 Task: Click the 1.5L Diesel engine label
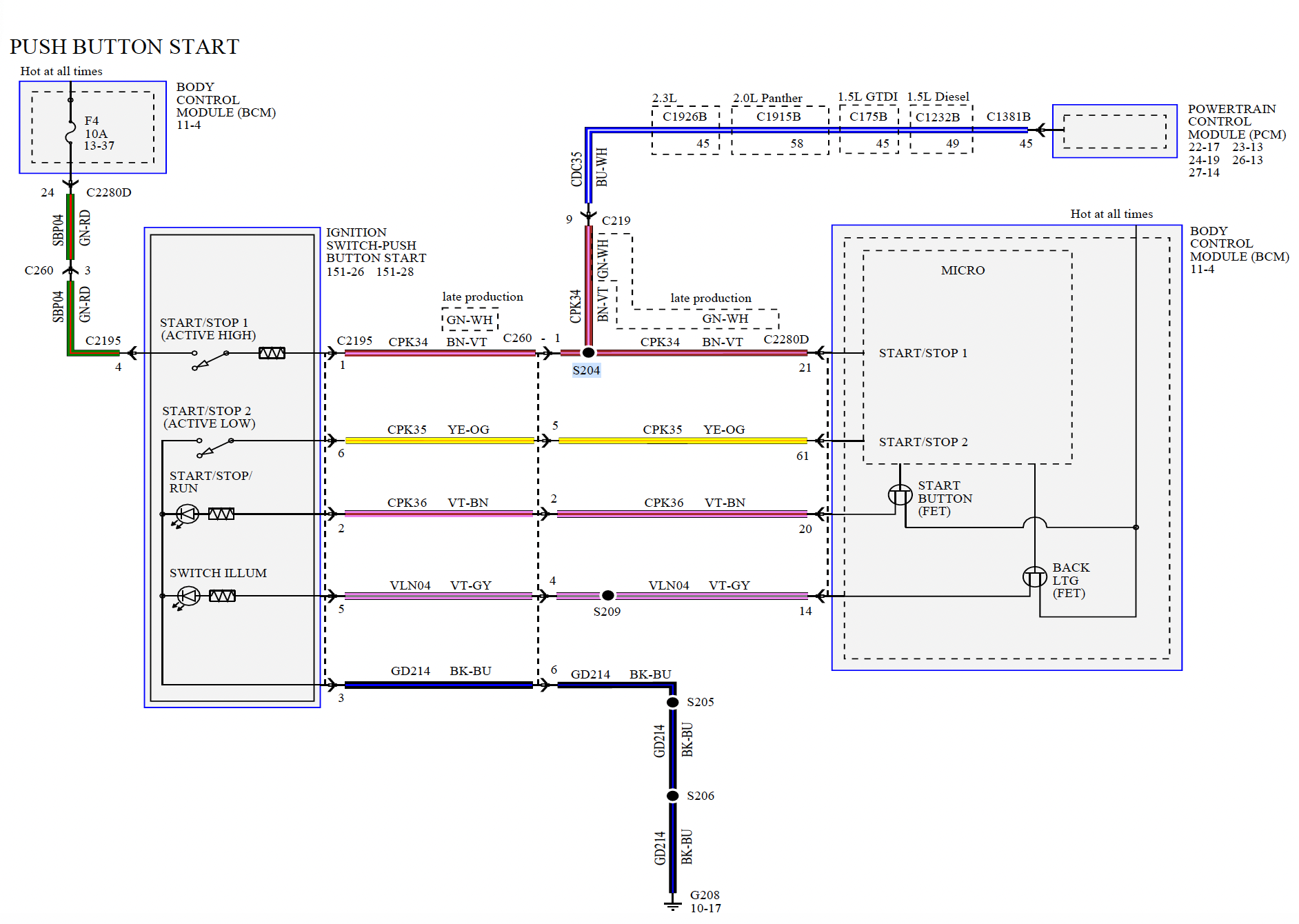click(x=938, y=97)
